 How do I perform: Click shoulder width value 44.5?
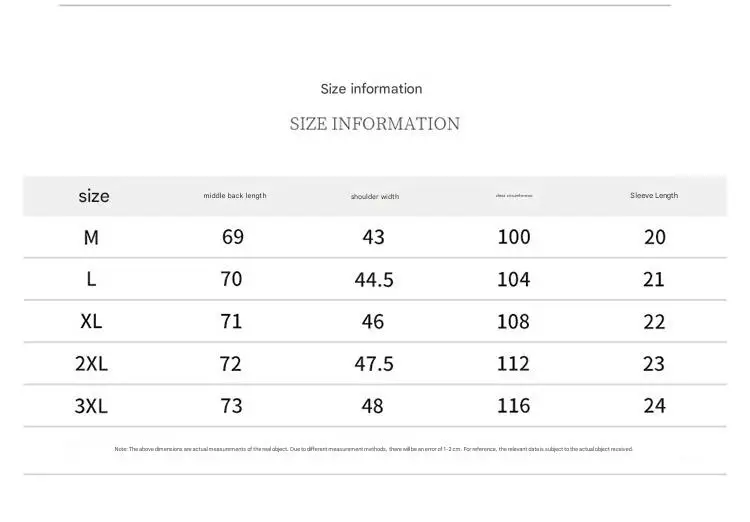[374, 279]
